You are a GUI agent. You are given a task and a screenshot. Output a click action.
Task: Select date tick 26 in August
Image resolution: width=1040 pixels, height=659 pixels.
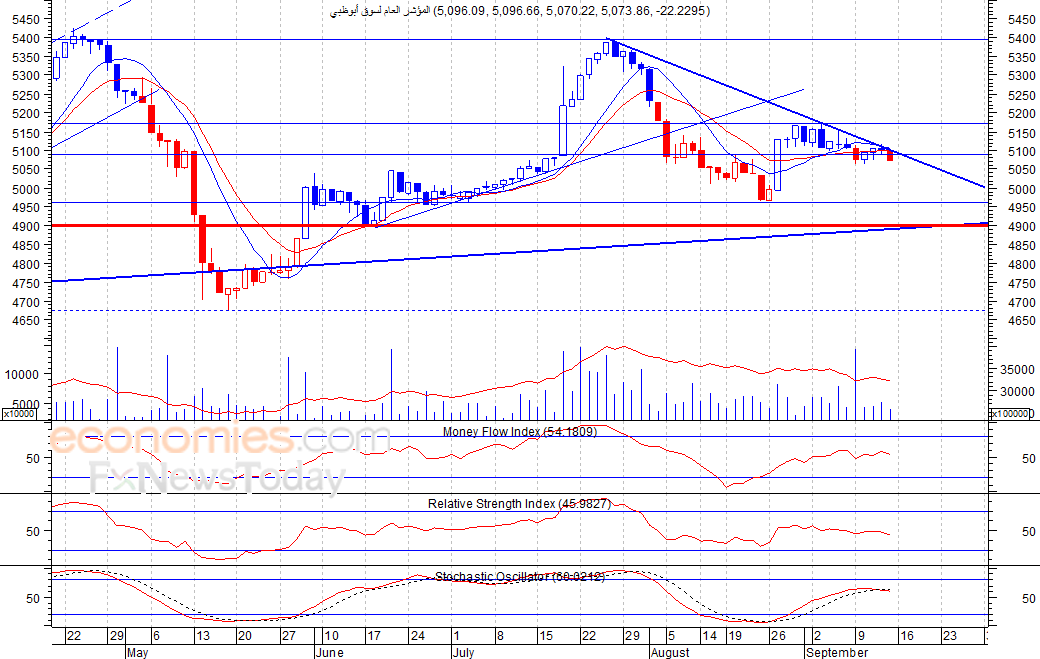pos(778,636)
